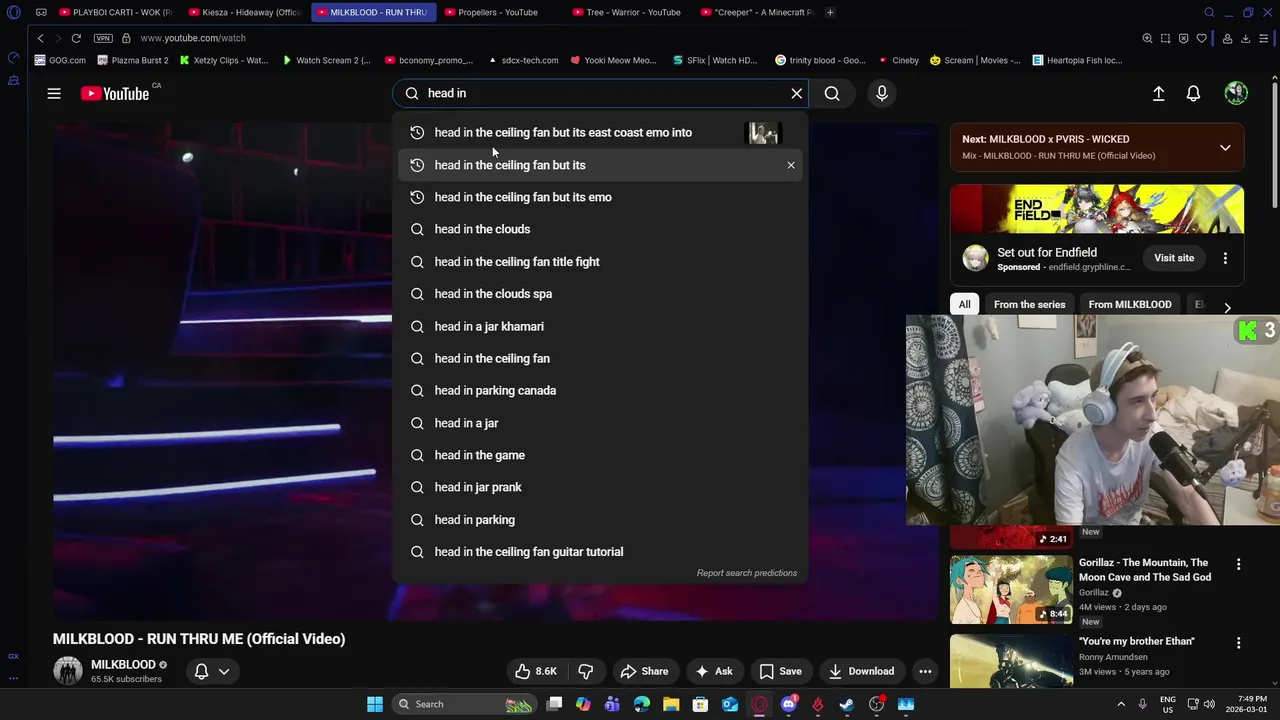1280x720 pixels.
Task: Choose the "head in a jar" suggestion
Action: point(599,423)
